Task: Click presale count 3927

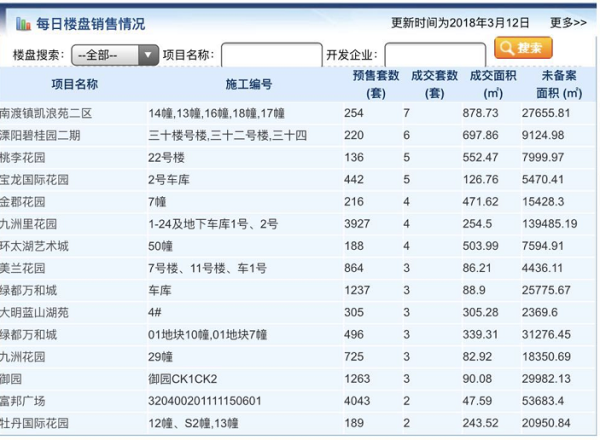Action: tap(357, 224)
